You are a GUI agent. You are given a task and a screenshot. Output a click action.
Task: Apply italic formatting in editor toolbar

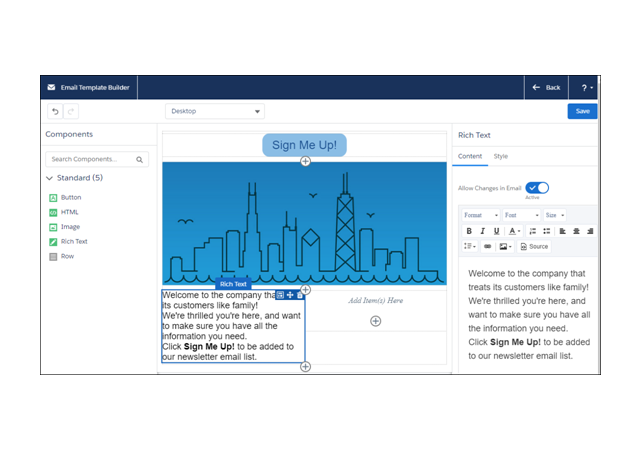[x=482, y=231]
